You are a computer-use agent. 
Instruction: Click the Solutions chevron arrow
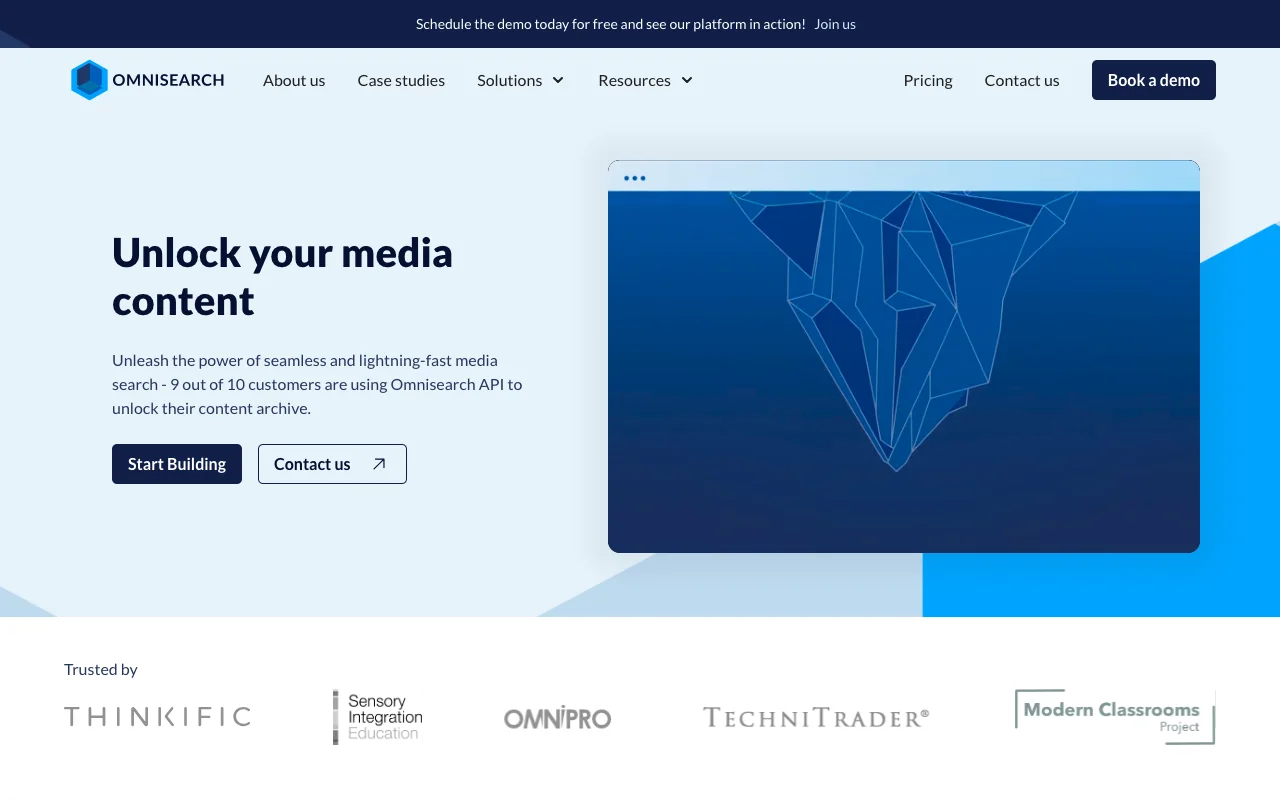tap(558, 80)
